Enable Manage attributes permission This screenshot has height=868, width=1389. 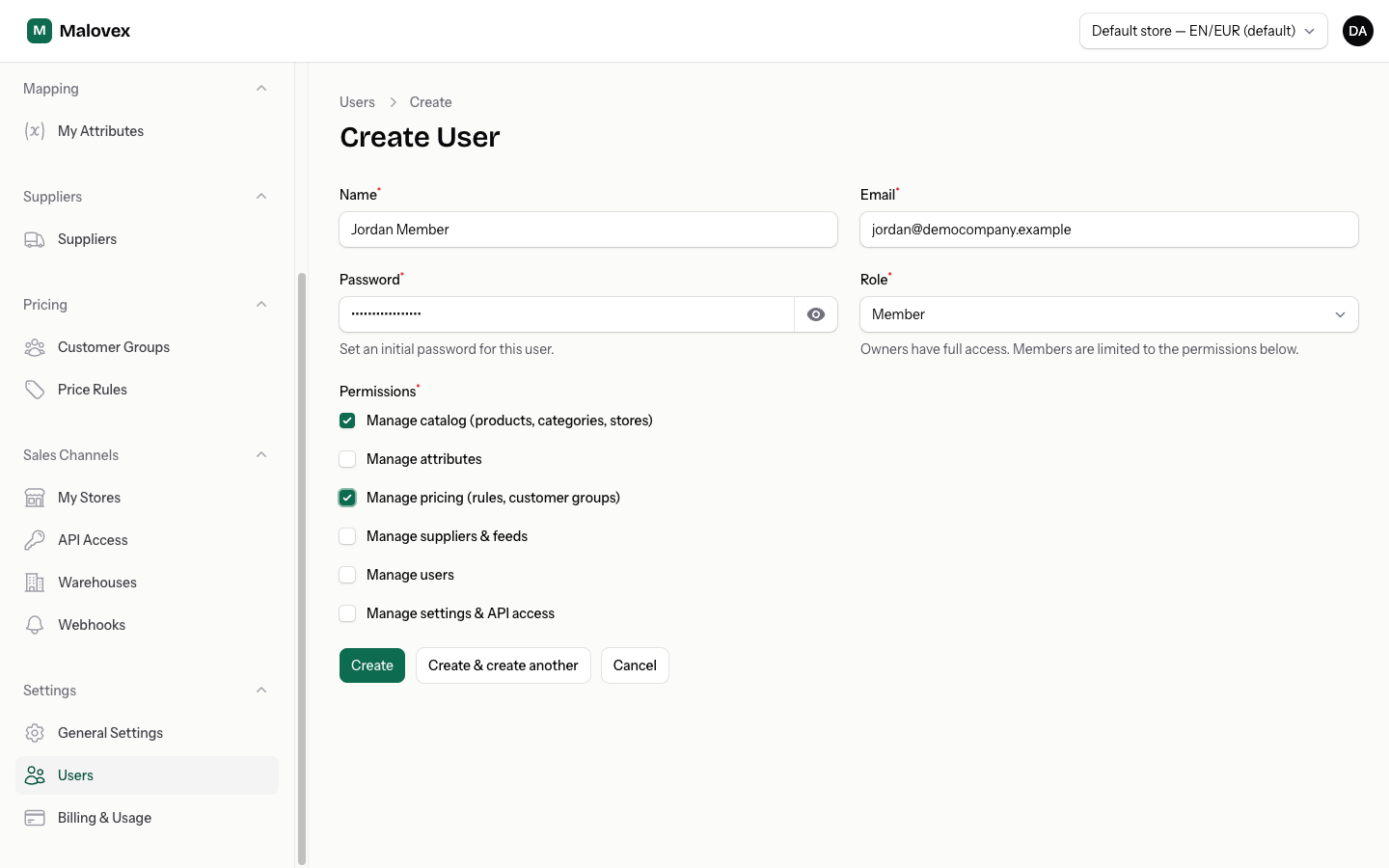[347, 459]
